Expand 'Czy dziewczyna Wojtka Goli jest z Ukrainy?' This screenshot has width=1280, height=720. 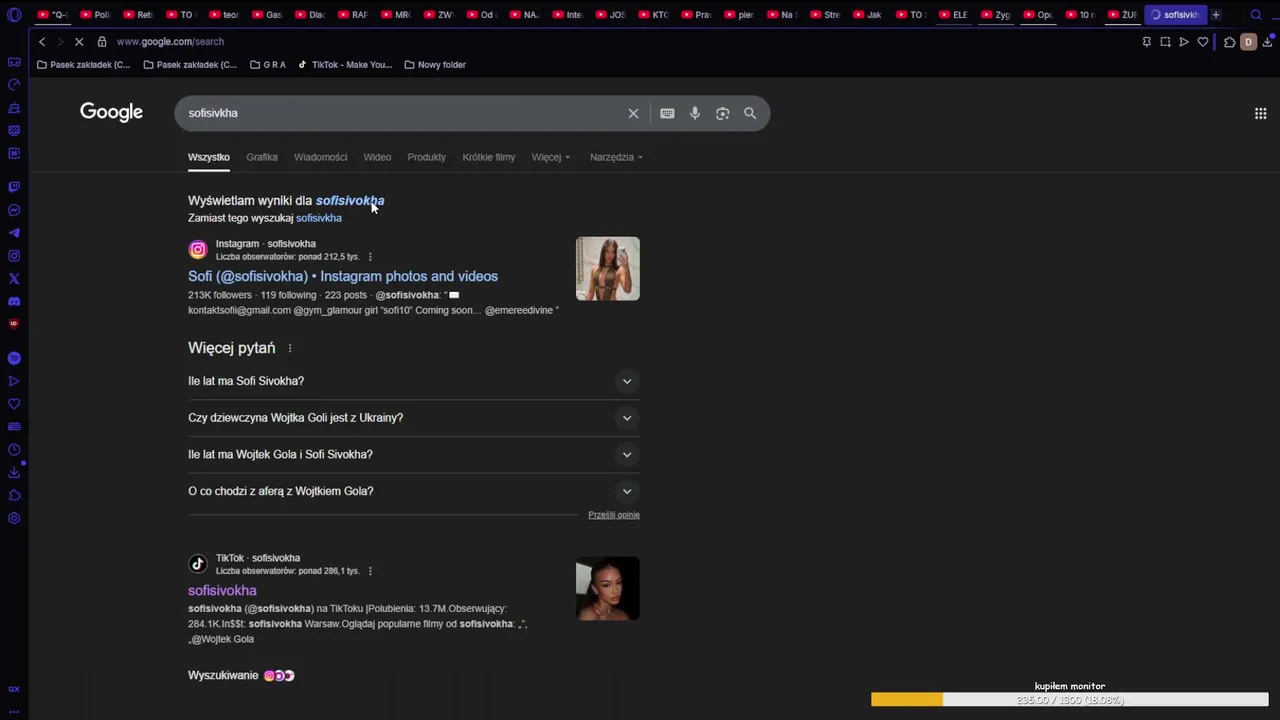click(x=414, y=418)
